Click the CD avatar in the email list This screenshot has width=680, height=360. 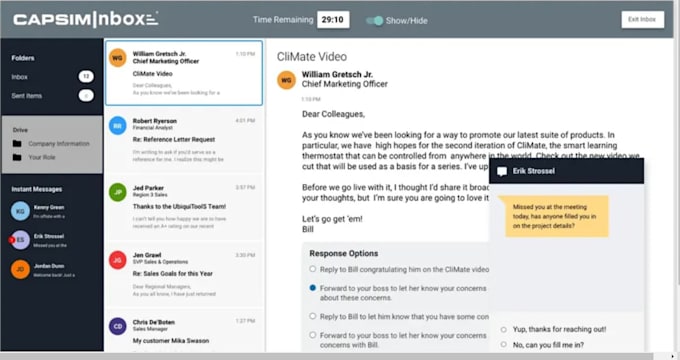pos(118,327)
